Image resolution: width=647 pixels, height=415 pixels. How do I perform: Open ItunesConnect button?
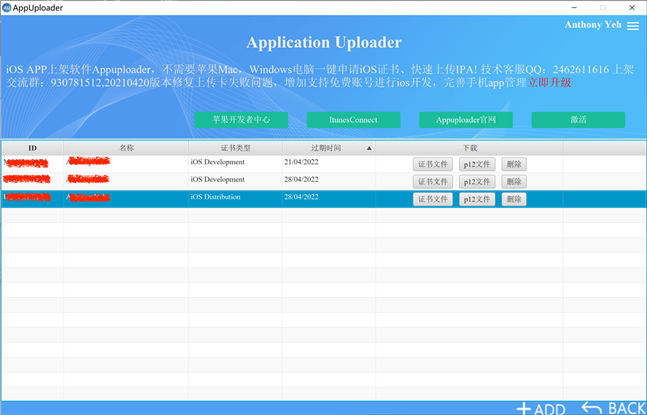353,120
